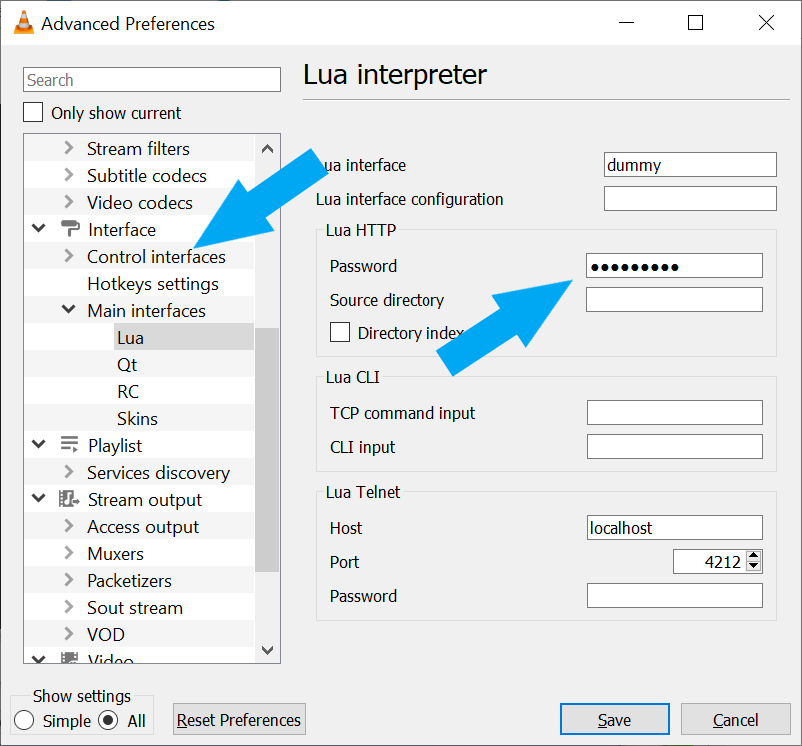This screenshot has width=802, height=746.
Task: Expand the VOD node
Action: [x=69, y=634]
